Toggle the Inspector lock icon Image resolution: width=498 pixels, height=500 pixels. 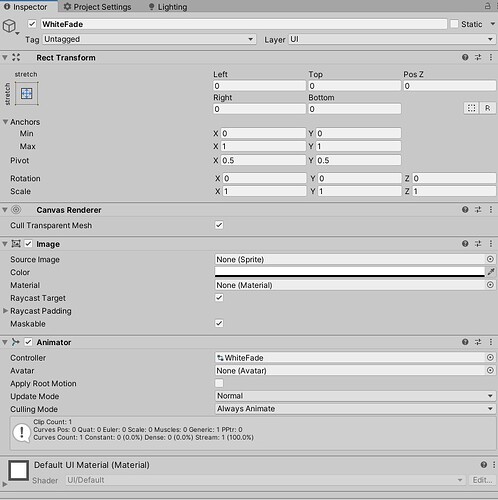pos(488,6)
